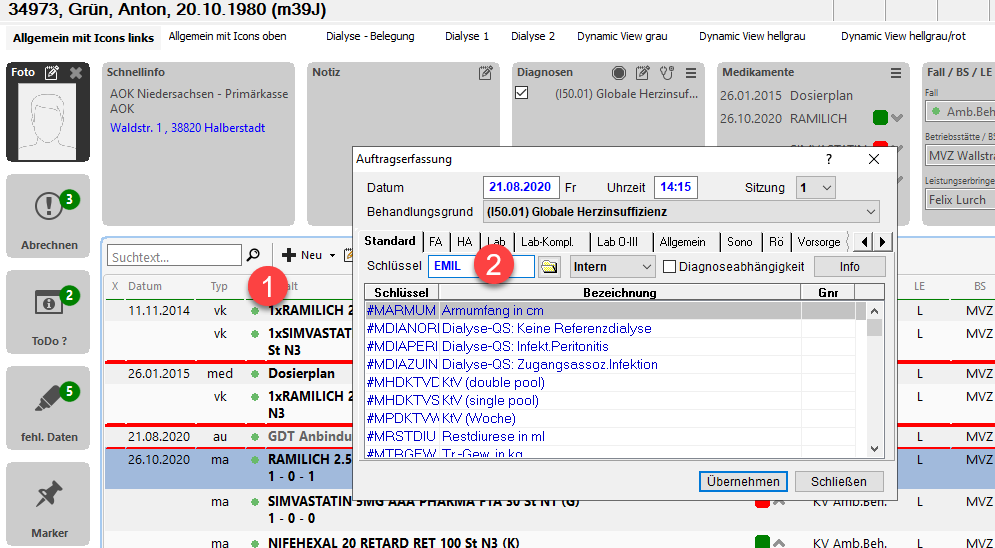The height and width of the screenshot is (548, 995).
Task: Click the Schließen button
Action: click(x=838, y=481)
